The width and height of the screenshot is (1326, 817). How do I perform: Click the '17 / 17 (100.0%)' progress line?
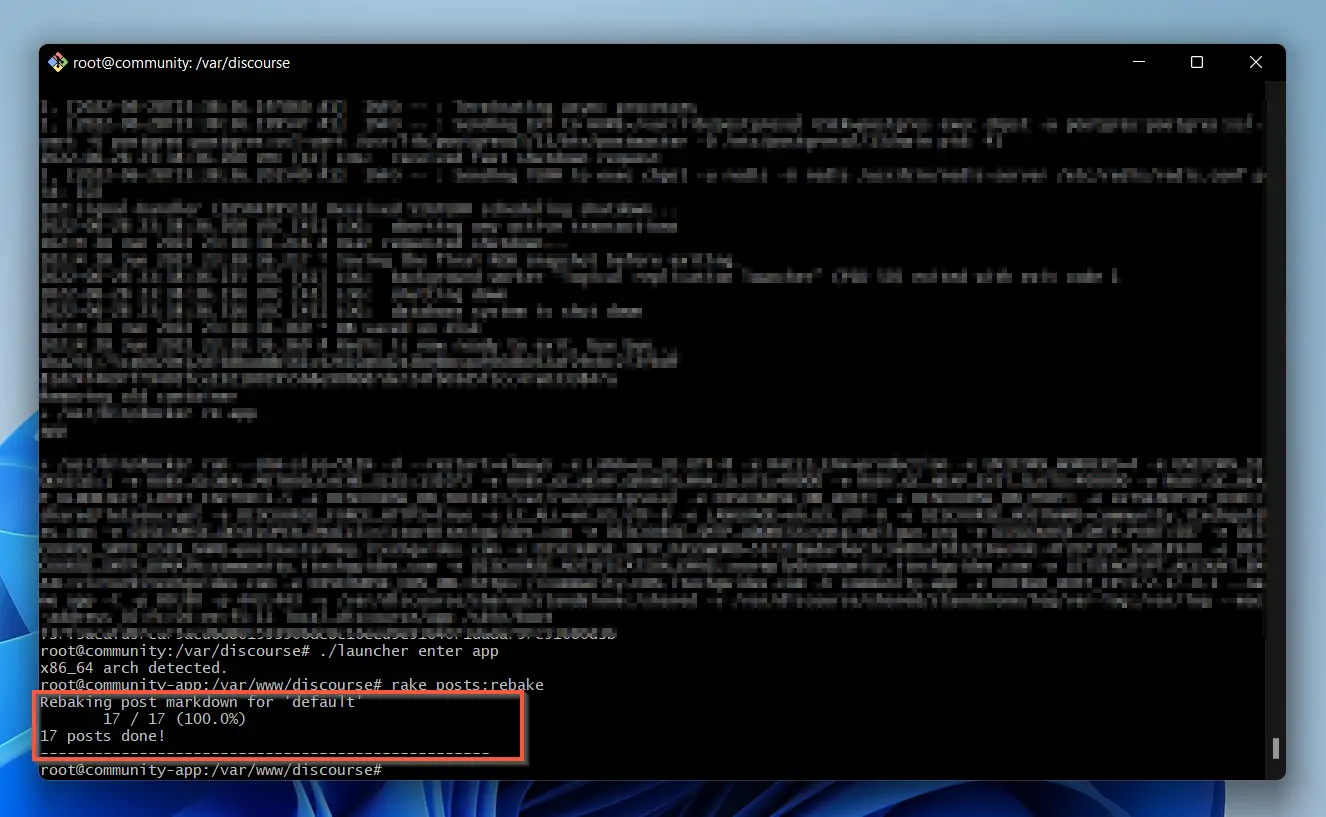pos(174,719)
